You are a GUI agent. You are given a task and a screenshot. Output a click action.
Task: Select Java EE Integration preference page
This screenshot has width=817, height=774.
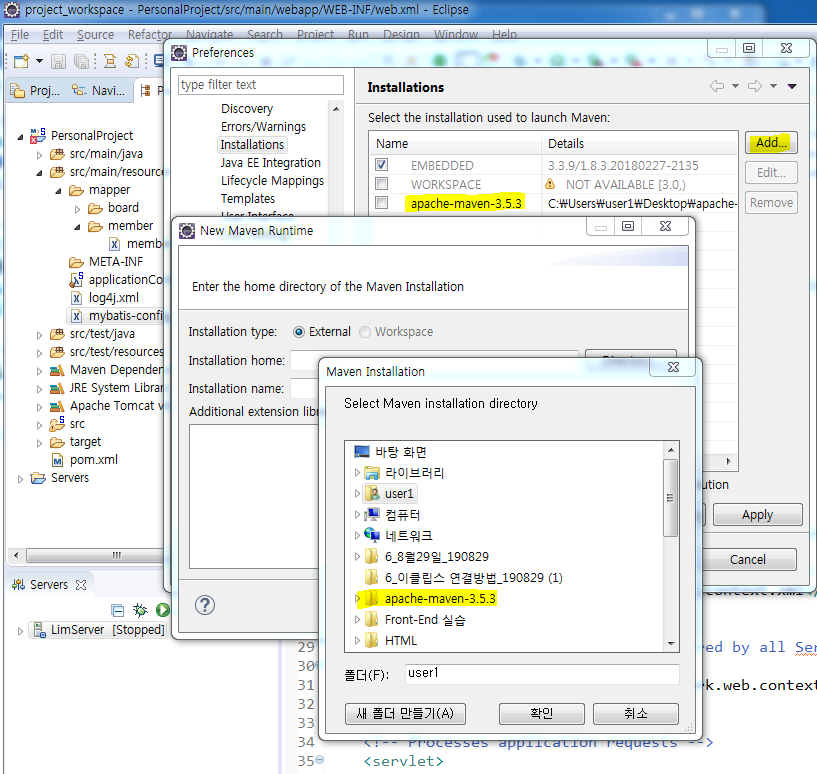[270, 163]
